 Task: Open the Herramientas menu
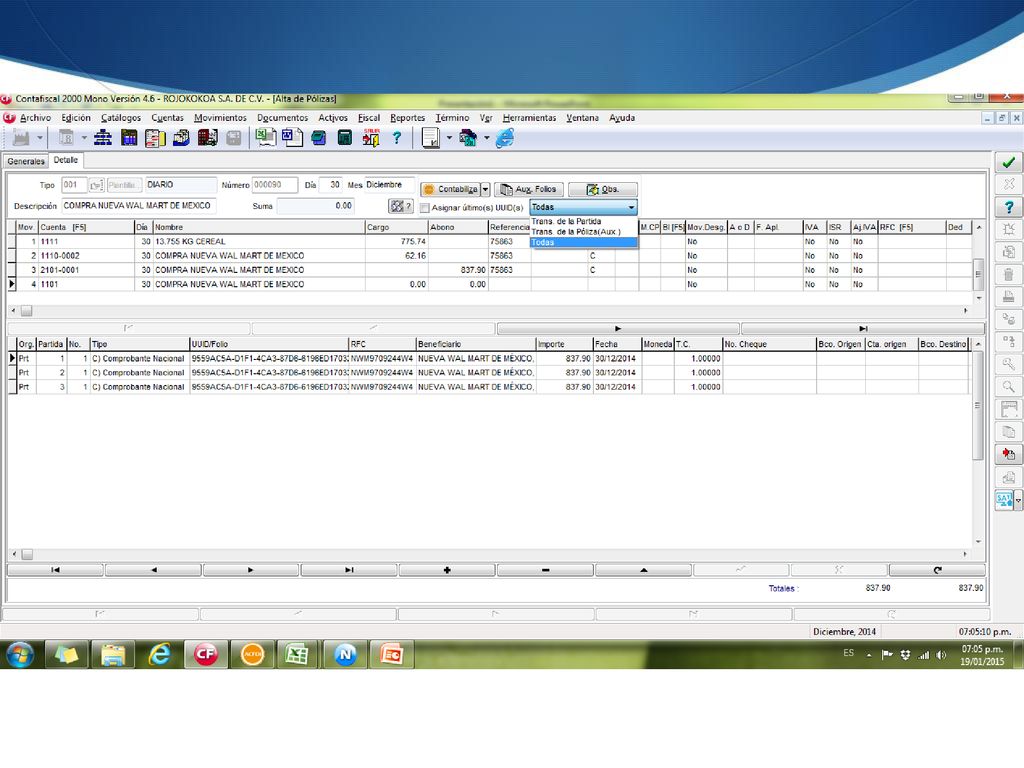[529, 118]
